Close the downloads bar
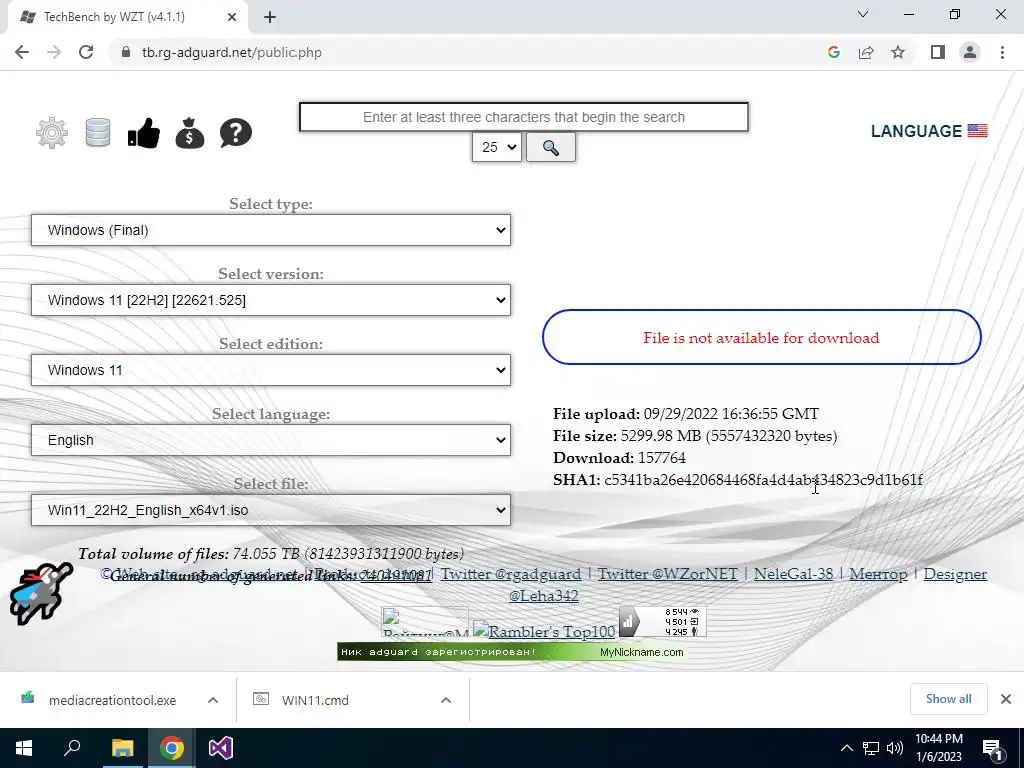 point(1006,699)
